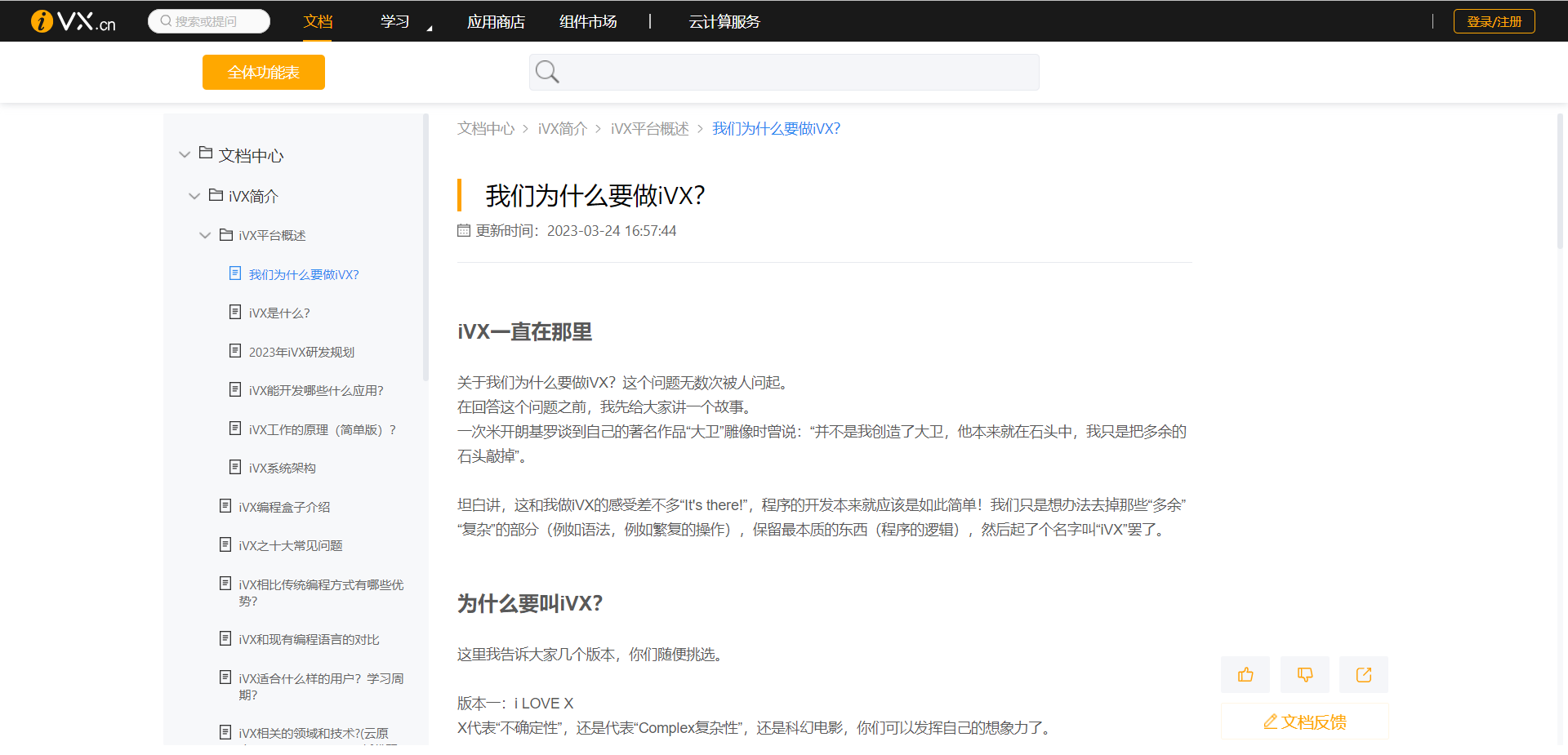The image size is (1568, 755).
Task: Select 我们为什么要做iVX? in sidebar tree
Action: [x=304, y=274]
